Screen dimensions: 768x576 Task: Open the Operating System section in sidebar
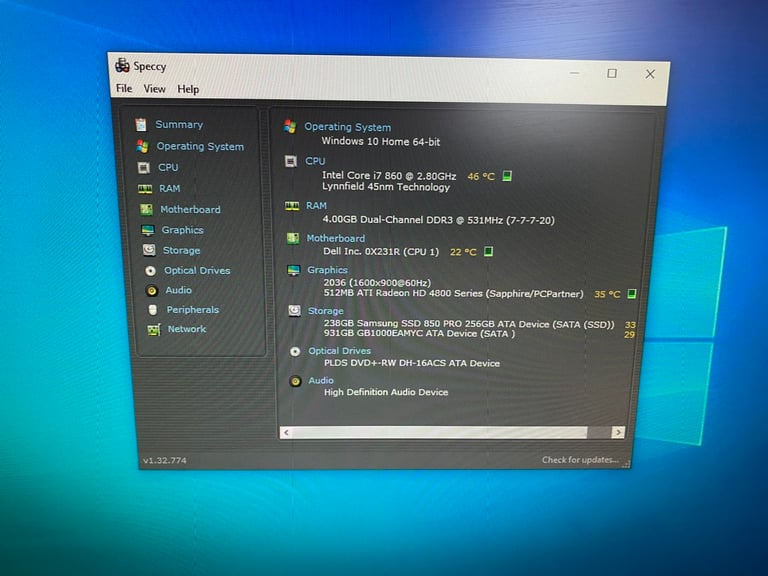tap(200, 146)
